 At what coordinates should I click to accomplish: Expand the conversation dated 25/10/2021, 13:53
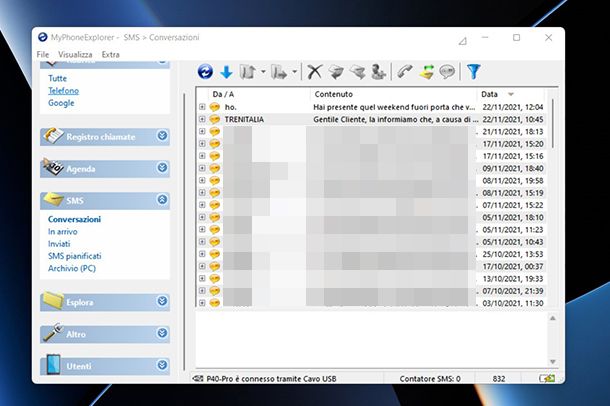pos(202,254)
